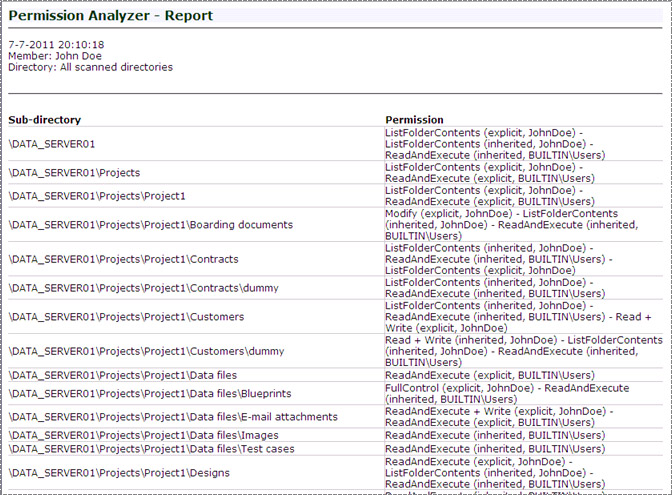Click the permission cell for the Projects row
The height and width of the screenshot is (495, 672).
pos(524,173)
